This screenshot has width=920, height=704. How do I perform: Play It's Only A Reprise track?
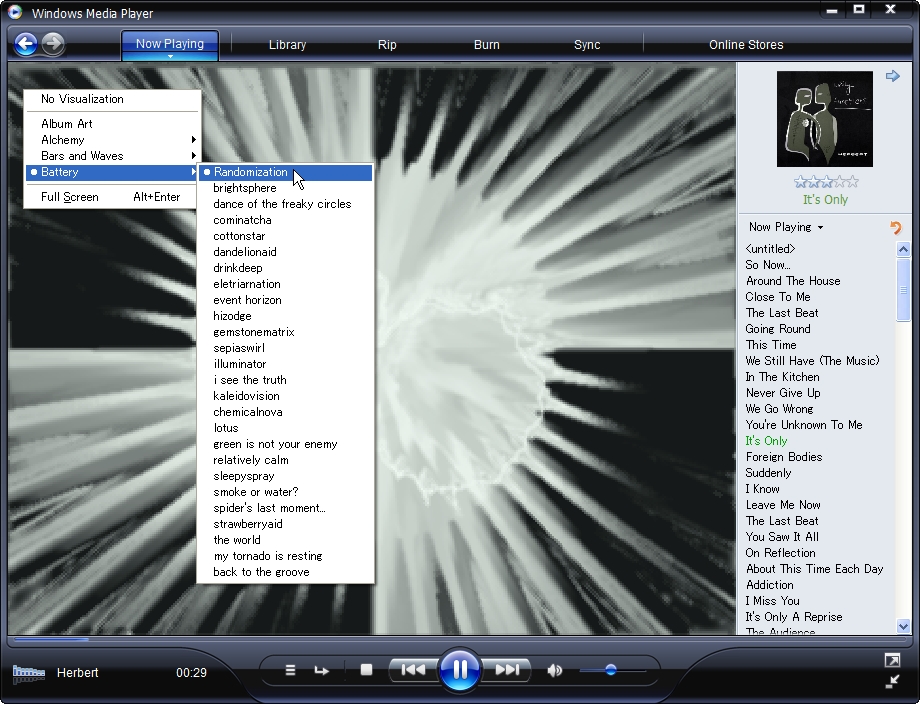(794, 617)
